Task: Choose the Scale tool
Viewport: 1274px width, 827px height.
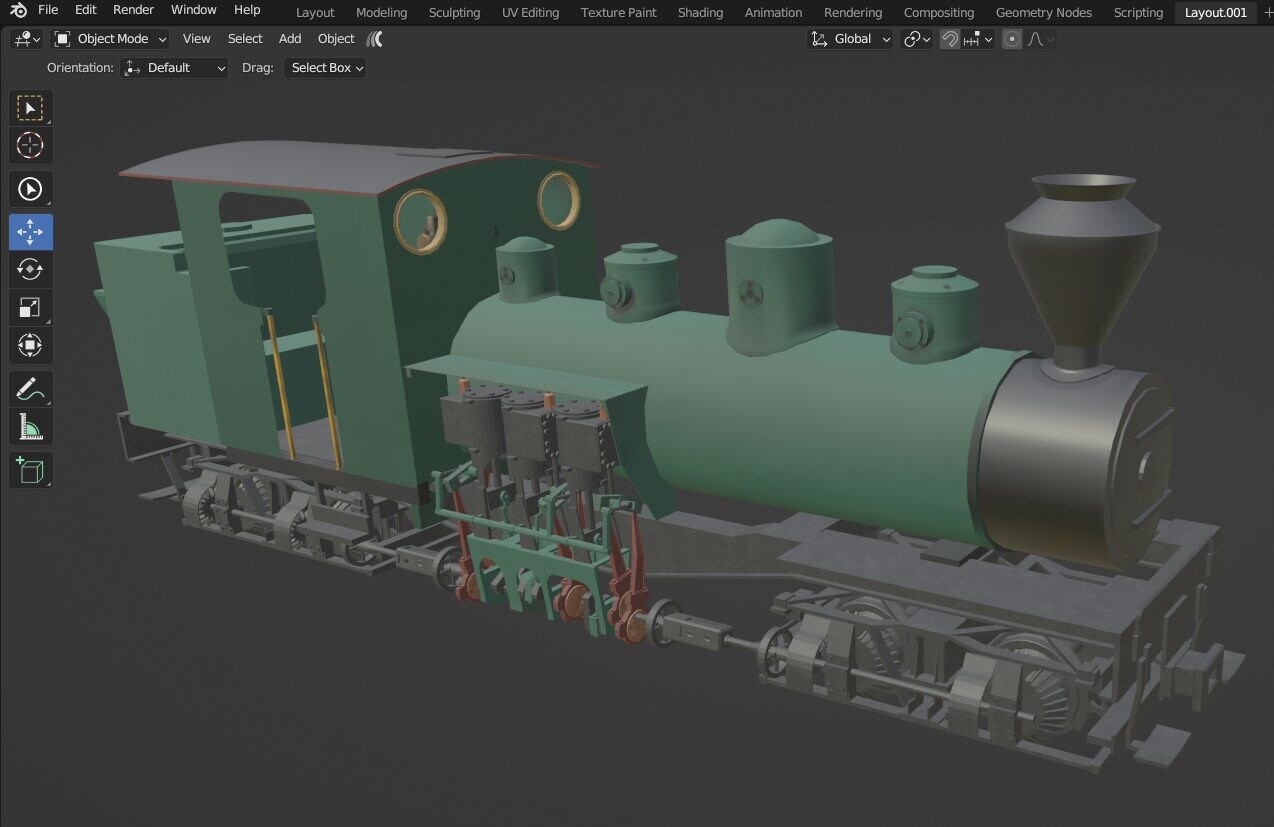Action: coord(30,308)
